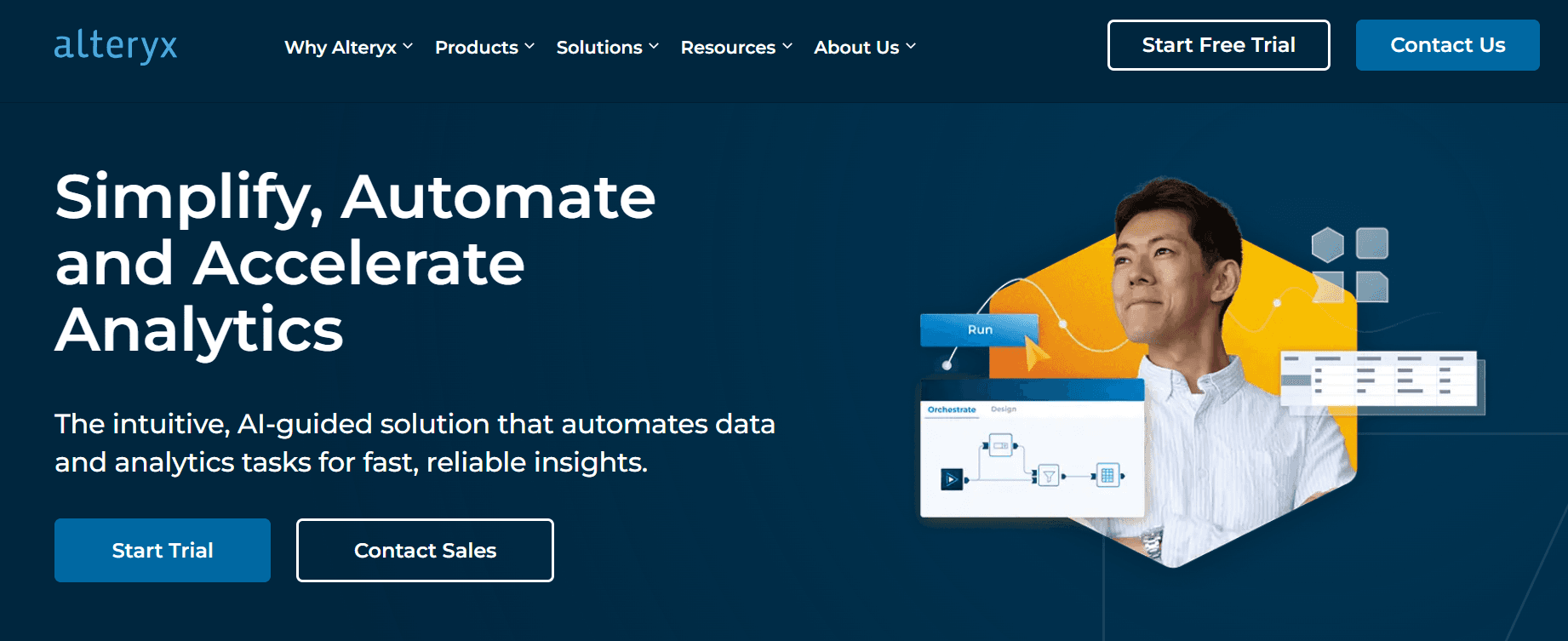Click the play icon in workflow diagram

(952, 479)
